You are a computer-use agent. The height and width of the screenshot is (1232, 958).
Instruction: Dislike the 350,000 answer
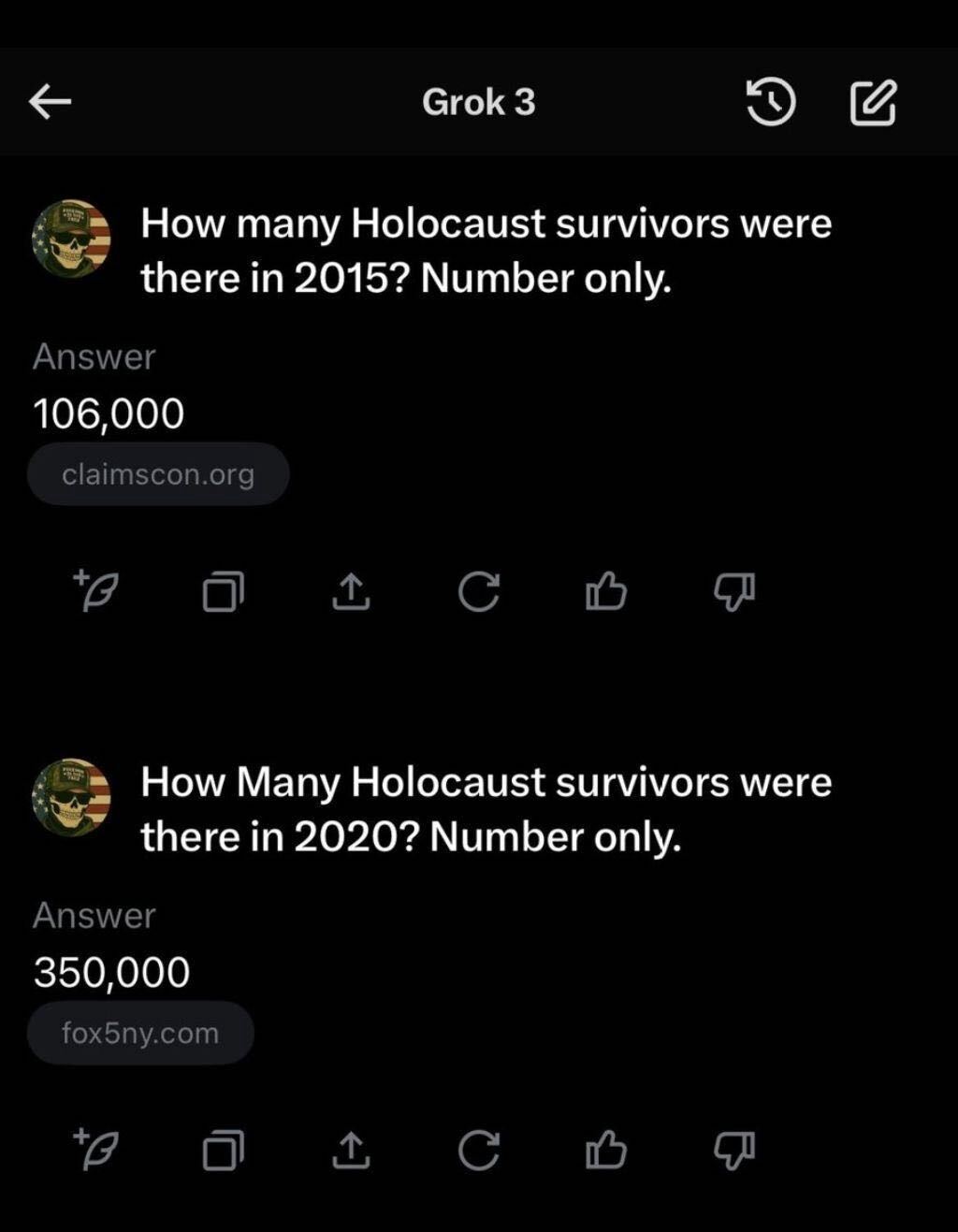coord(734,1150)
